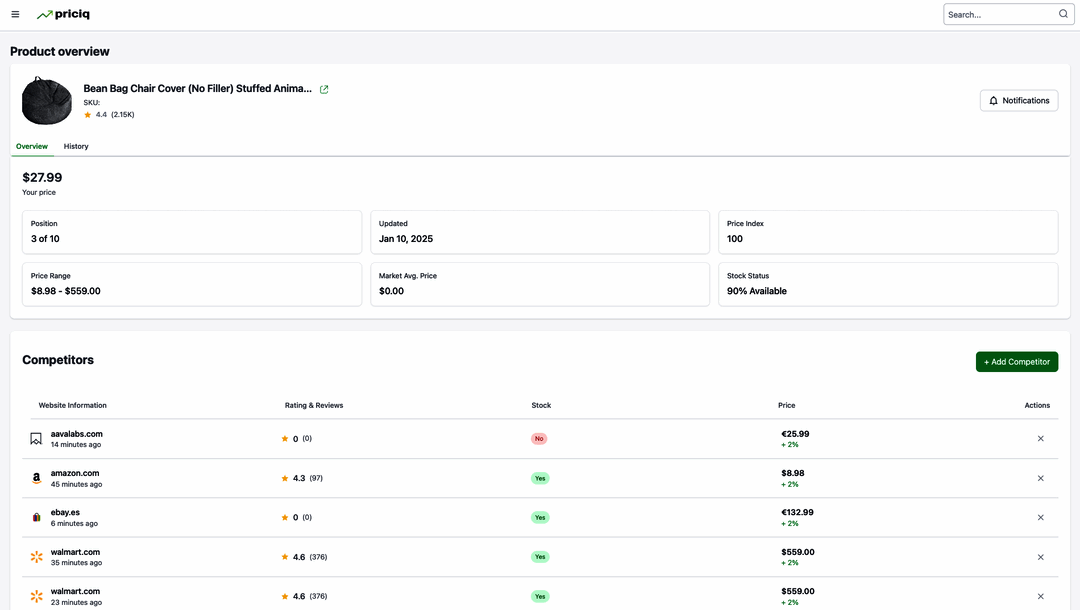
Task: Switch to the History tab
Action: 76,147
